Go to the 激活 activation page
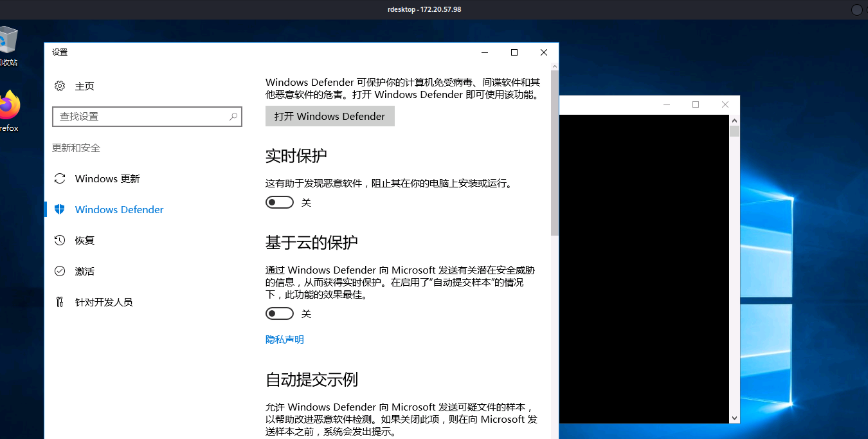The width and height of the screenshot is (868, 439). pyautogui.click(x=85, y=271)
